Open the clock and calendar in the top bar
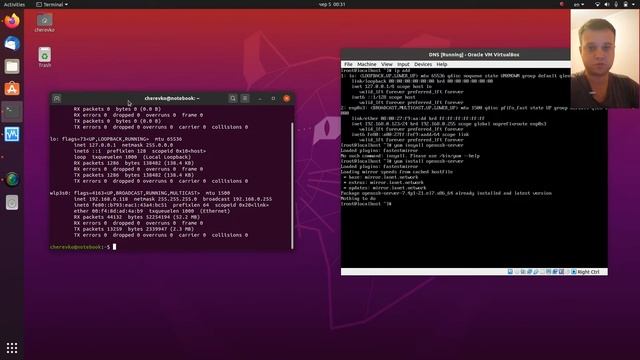This screenshot has width=640, height=360. tap(332, 4)
